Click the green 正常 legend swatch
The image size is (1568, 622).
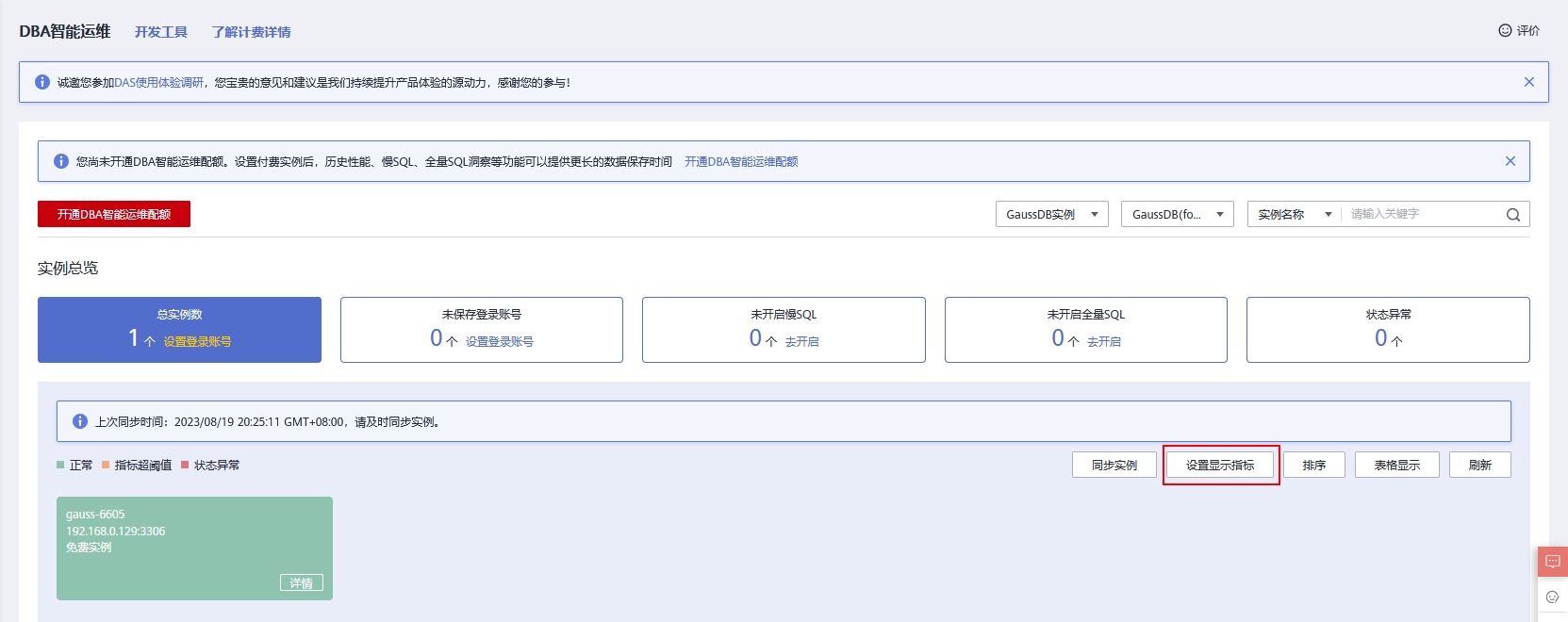tap(60, 465)
